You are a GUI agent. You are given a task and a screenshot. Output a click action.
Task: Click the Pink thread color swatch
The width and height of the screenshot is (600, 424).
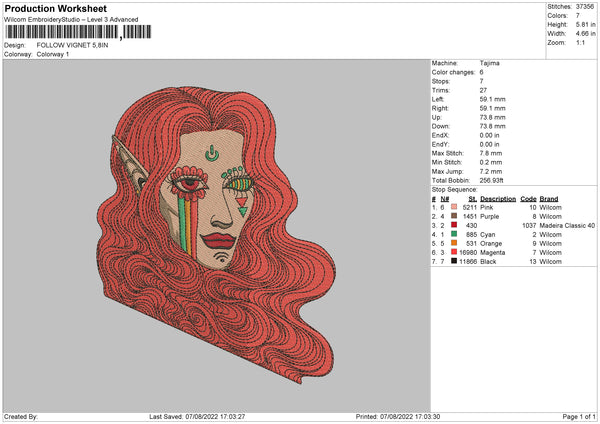coord(454,207)
